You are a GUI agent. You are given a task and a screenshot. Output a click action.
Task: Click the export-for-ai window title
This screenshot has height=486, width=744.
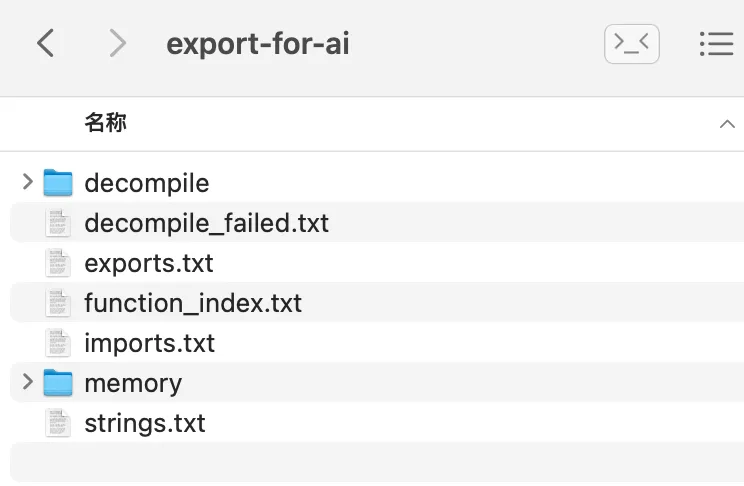[258, 44]
